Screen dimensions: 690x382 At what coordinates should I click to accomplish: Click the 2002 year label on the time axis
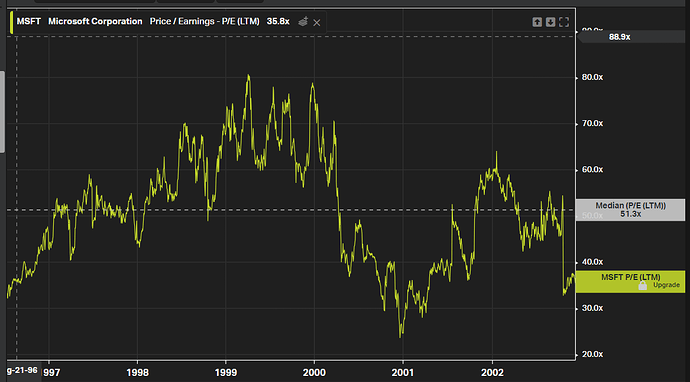492,373
